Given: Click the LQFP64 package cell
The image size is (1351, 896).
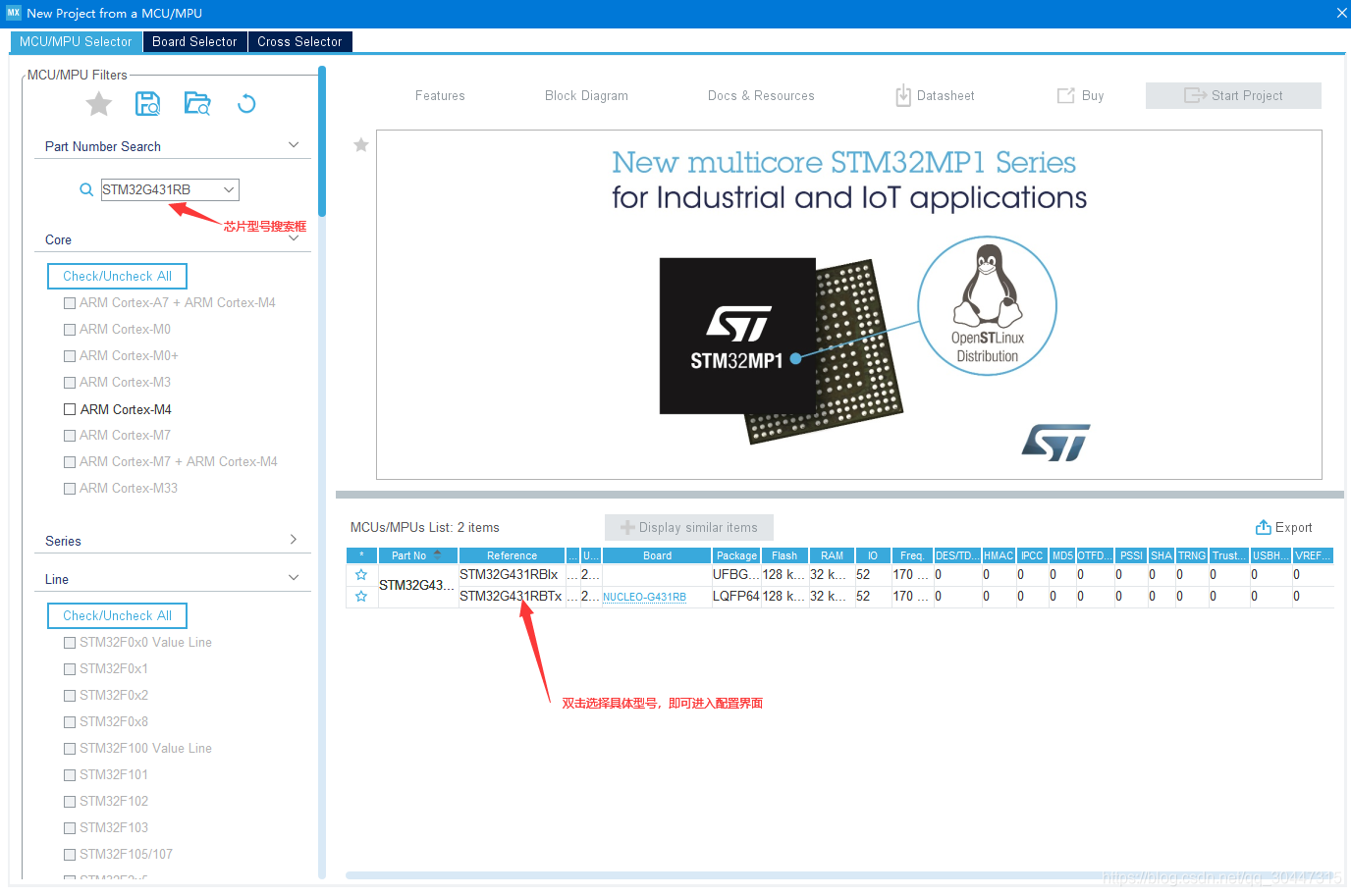Looking at the screenshot, I should pos(736,597).
